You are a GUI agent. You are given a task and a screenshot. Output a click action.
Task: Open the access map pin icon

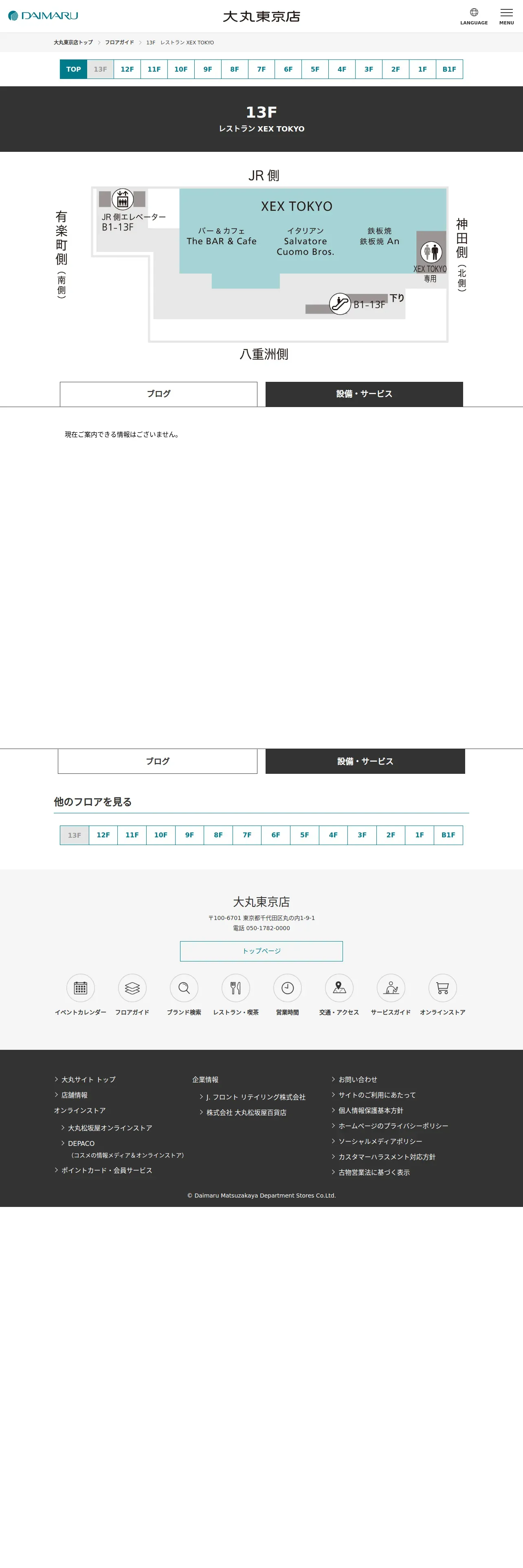point(339,988)
